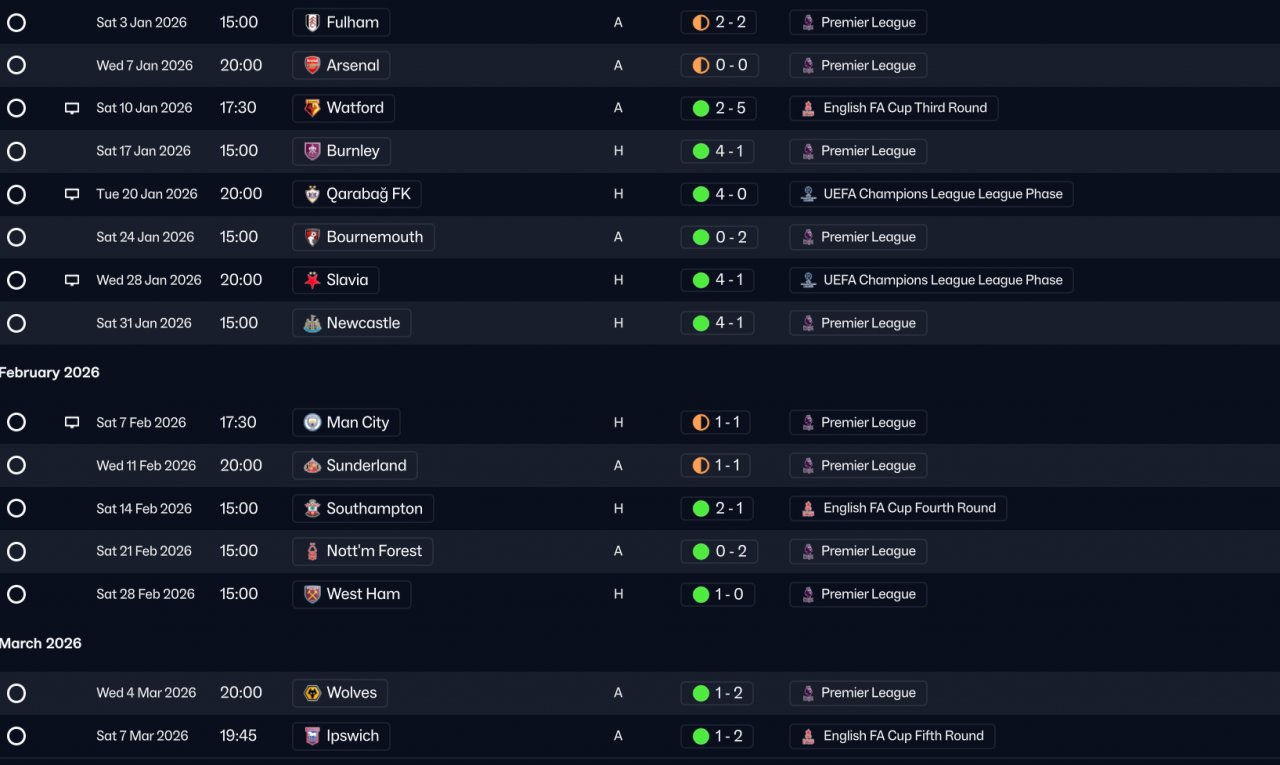Click the TV icon on Watford row
Screen dimensions: 1280x765
pyautogui.click(x=72, y=108)
